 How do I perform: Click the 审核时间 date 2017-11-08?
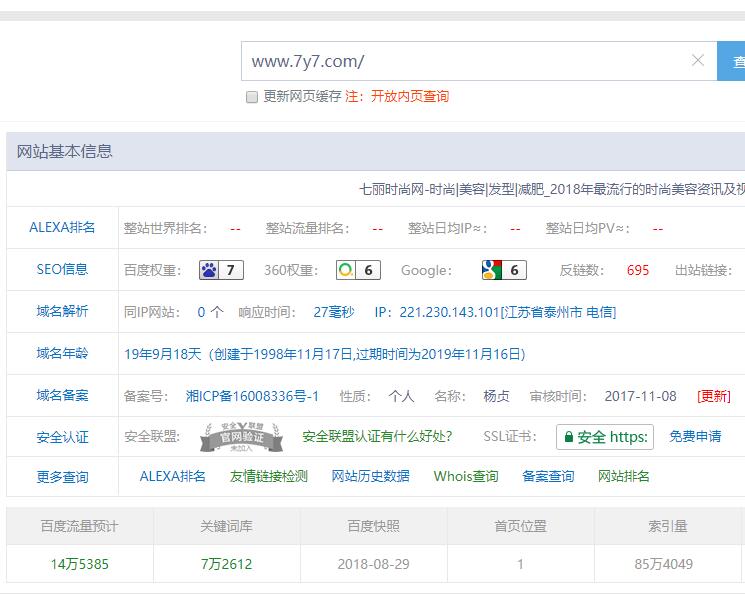pyautogui.click(x=640, y=396)
